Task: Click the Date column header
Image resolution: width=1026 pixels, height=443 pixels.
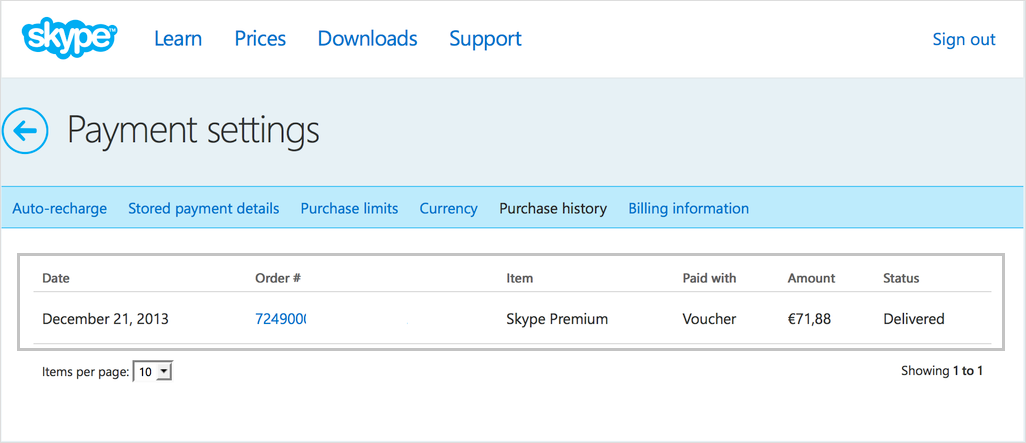Action: pyautogui.click(x=56, y=278)
